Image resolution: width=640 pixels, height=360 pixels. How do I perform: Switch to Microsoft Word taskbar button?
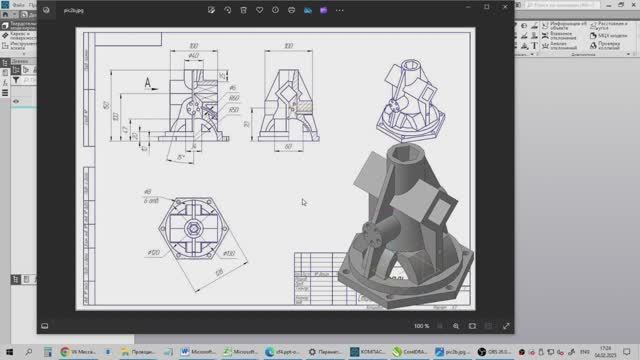[198, 351]
